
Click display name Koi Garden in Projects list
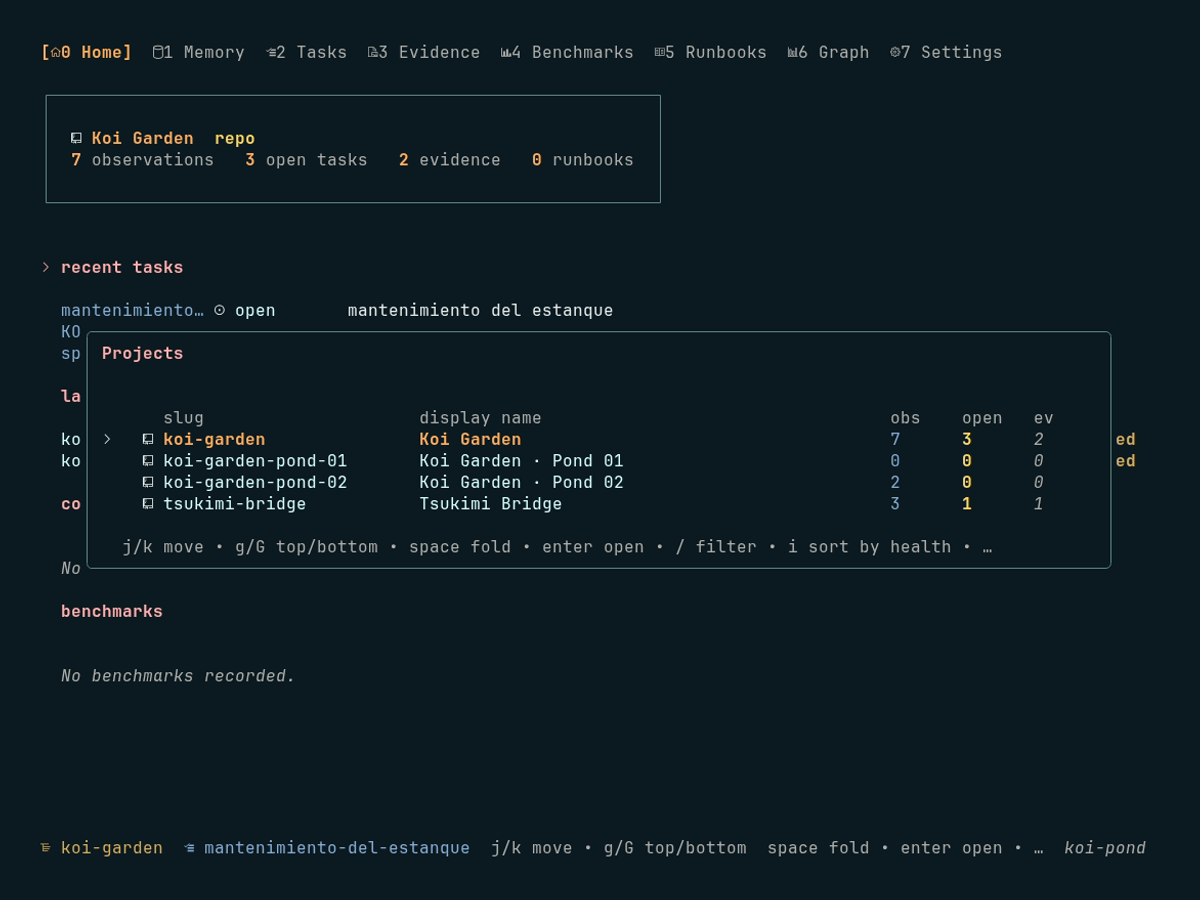point(470,439)
